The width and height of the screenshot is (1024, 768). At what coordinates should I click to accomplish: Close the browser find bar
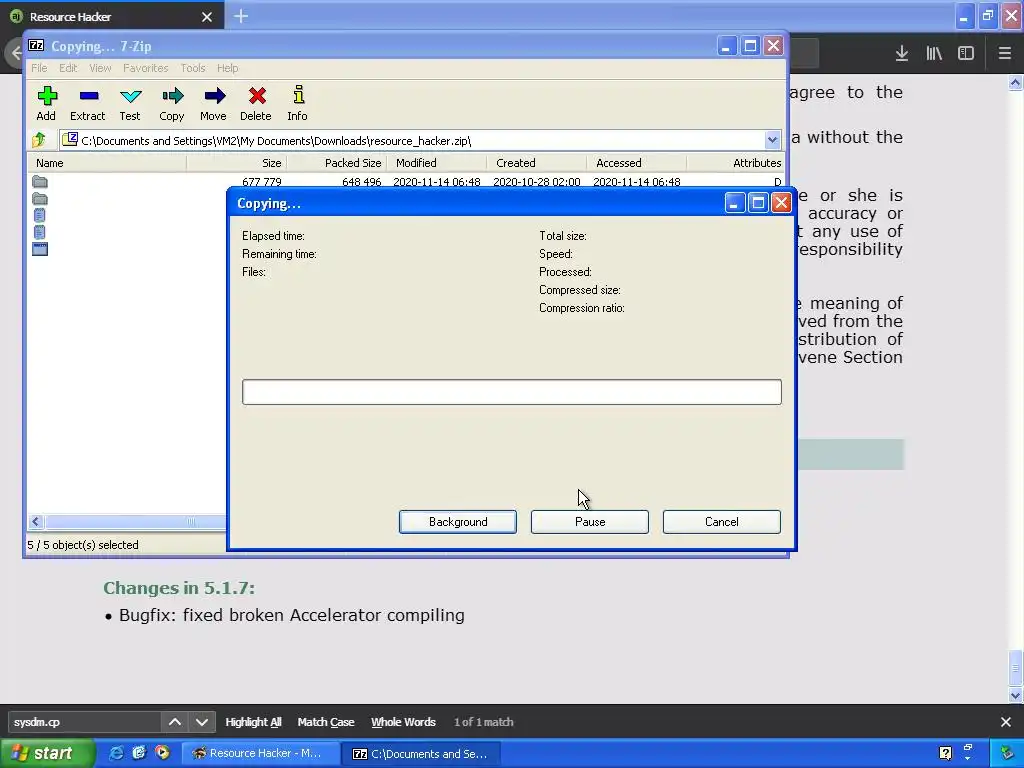click(x=1006, y=722)
